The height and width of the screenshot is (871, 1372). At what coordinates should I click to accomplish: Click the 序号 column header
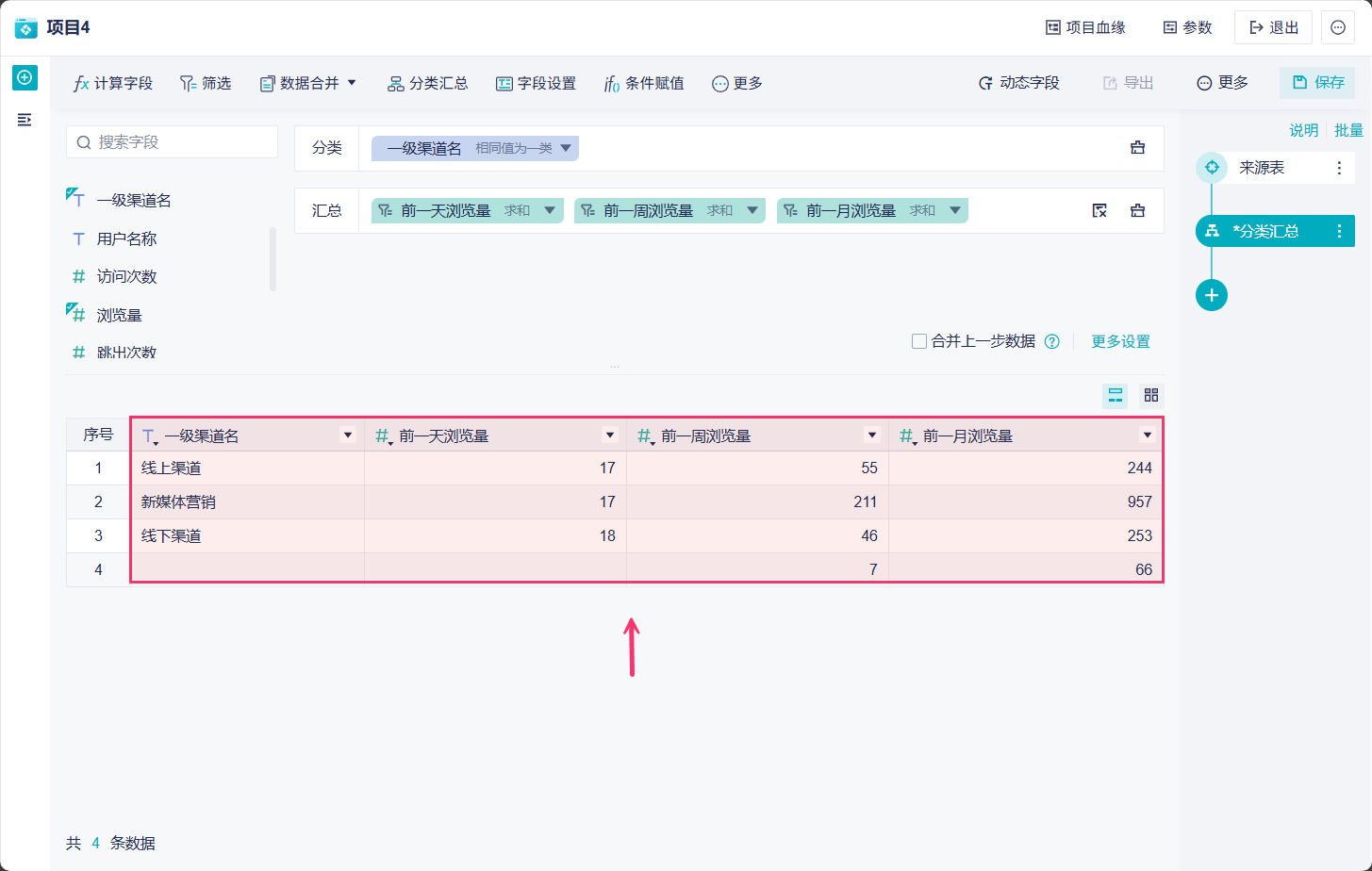point(98,435)
